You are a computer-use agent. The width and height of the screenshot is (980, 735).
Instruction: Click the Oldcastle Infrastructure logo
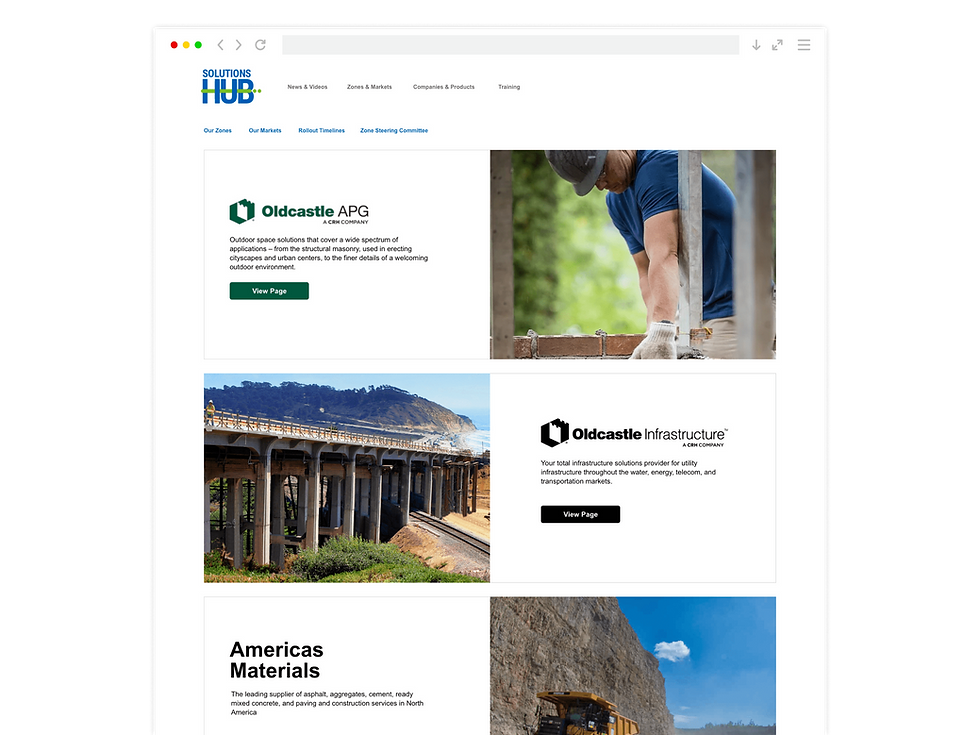tap(634, 433)
